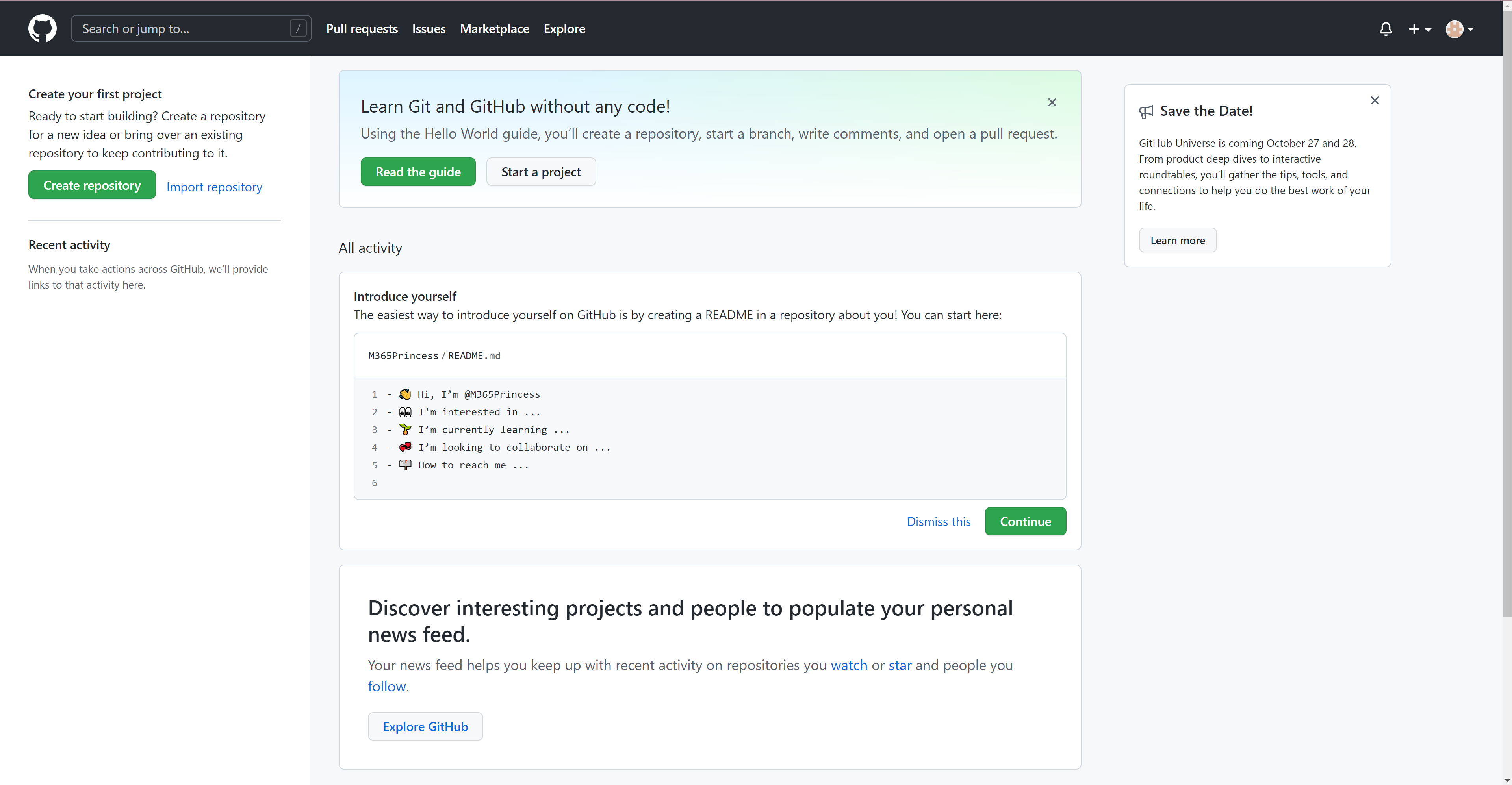Click the search or jump to input field
Viewport: 1512px width, 785px height.
click(191, 28)
